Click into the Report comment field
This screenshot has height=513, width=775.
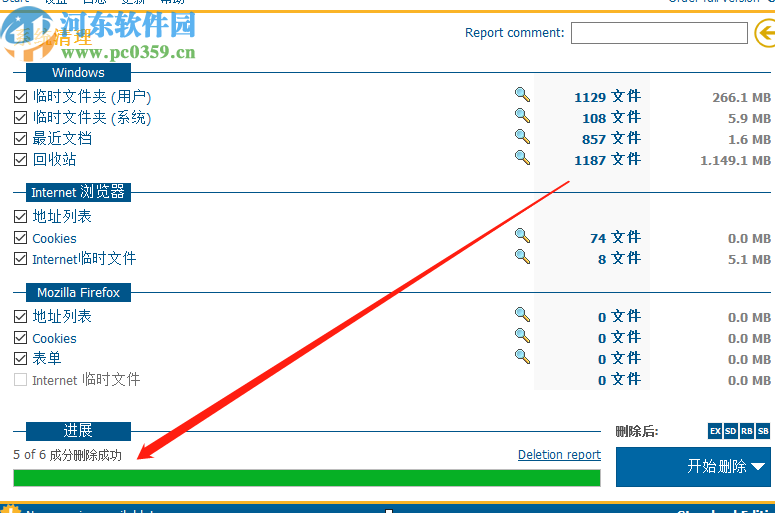(x=659, y=33)
